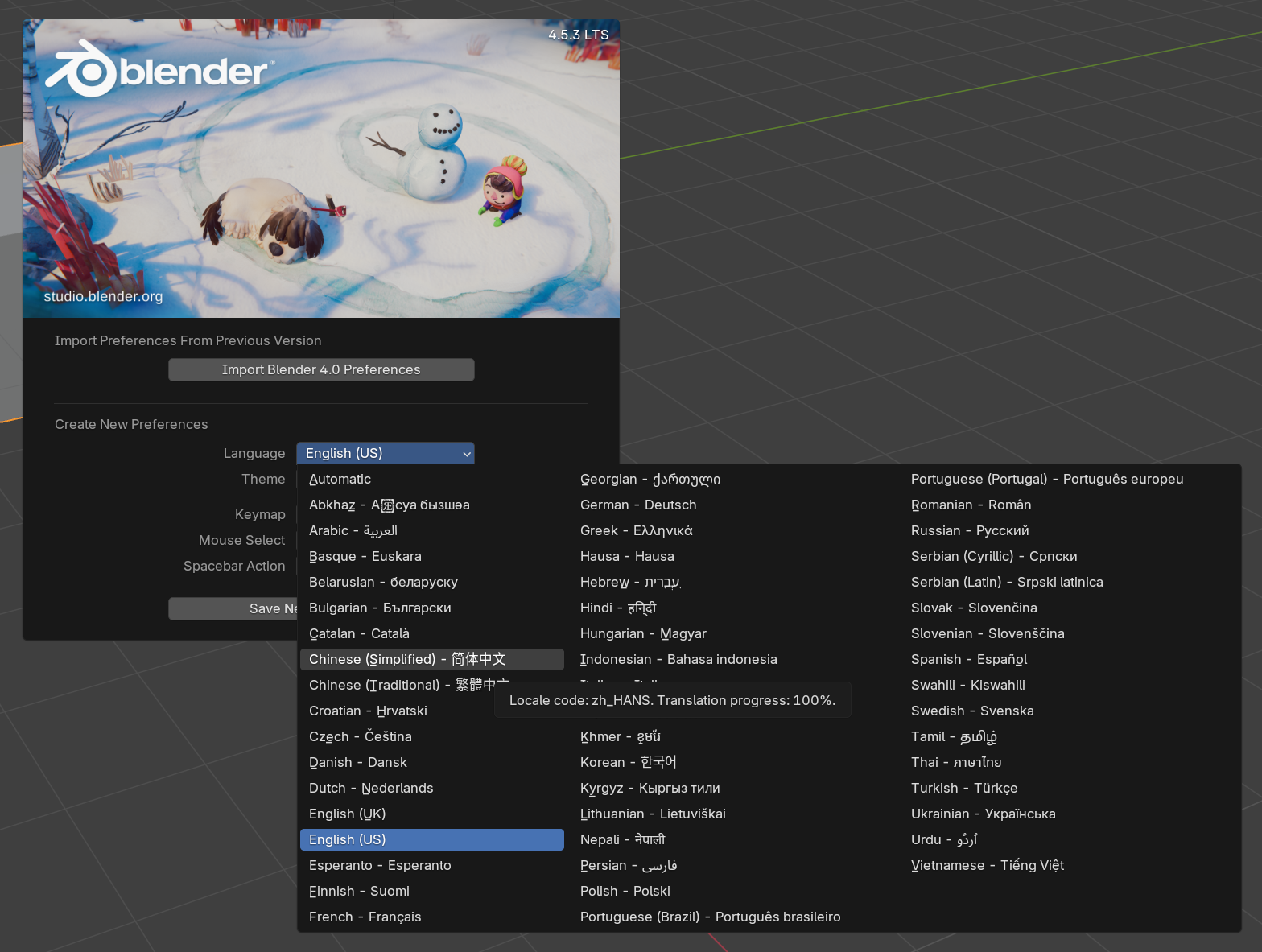The height and width of the screenshot is (952, 1262).
Task: Select French - Français
Action: 432,917
